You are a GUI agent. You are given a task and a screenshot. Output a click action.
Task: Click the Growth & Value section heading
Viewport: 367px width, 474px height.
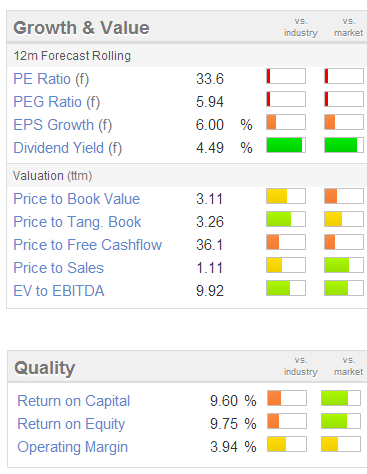[x=81, y=28]
